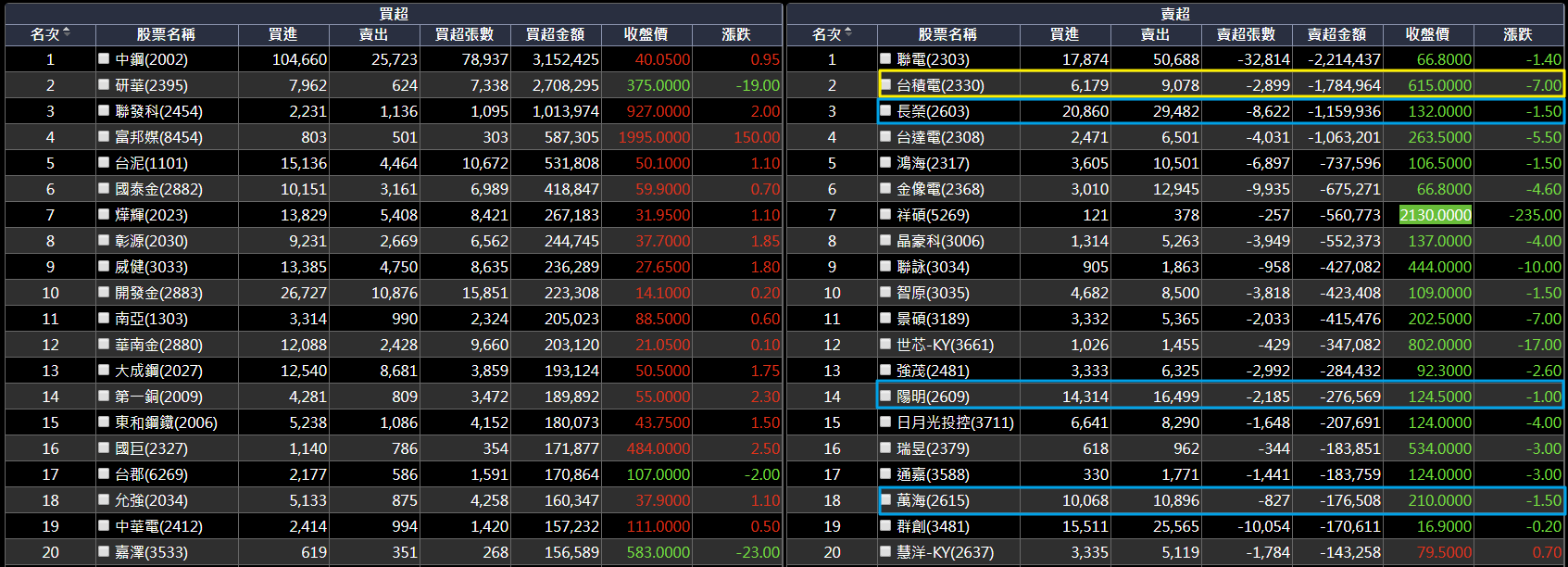Click 漲跌 value 150.00
The width and height of the screenshot is (1568, 567).
click(757, 137)
